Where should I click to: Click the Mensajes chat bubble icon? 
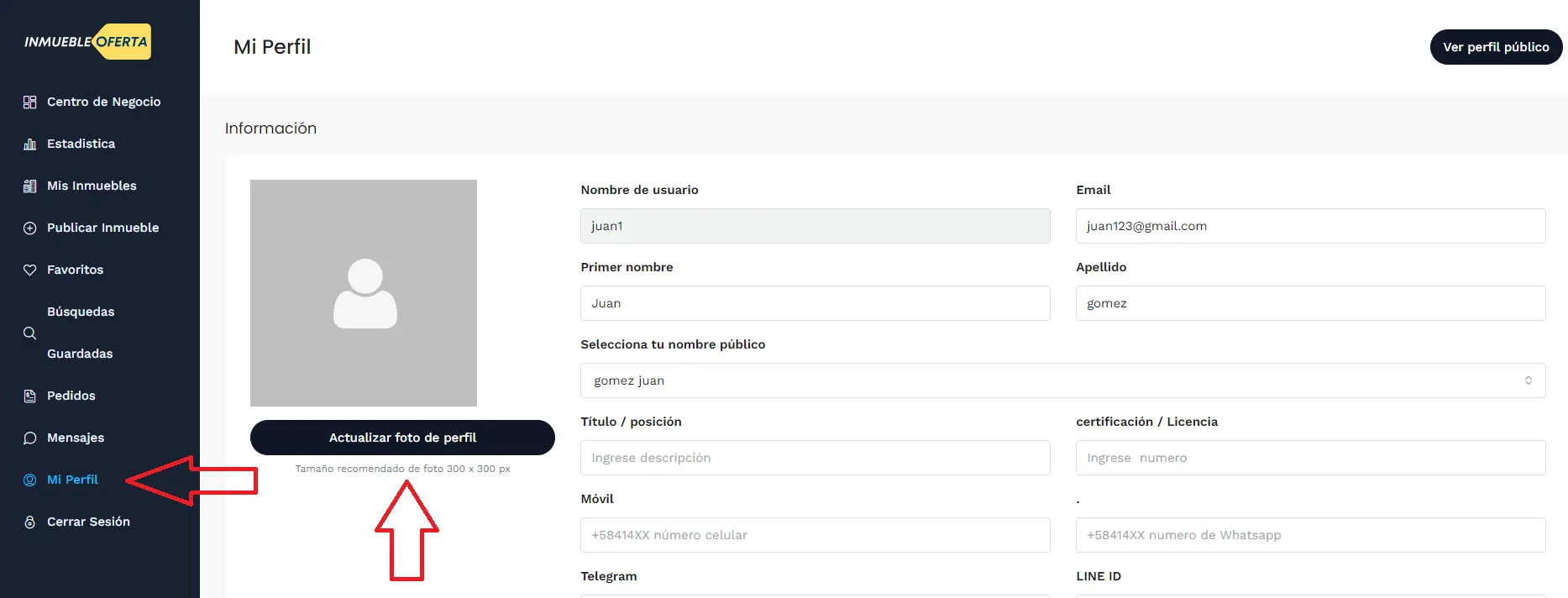tap(30, 438)
